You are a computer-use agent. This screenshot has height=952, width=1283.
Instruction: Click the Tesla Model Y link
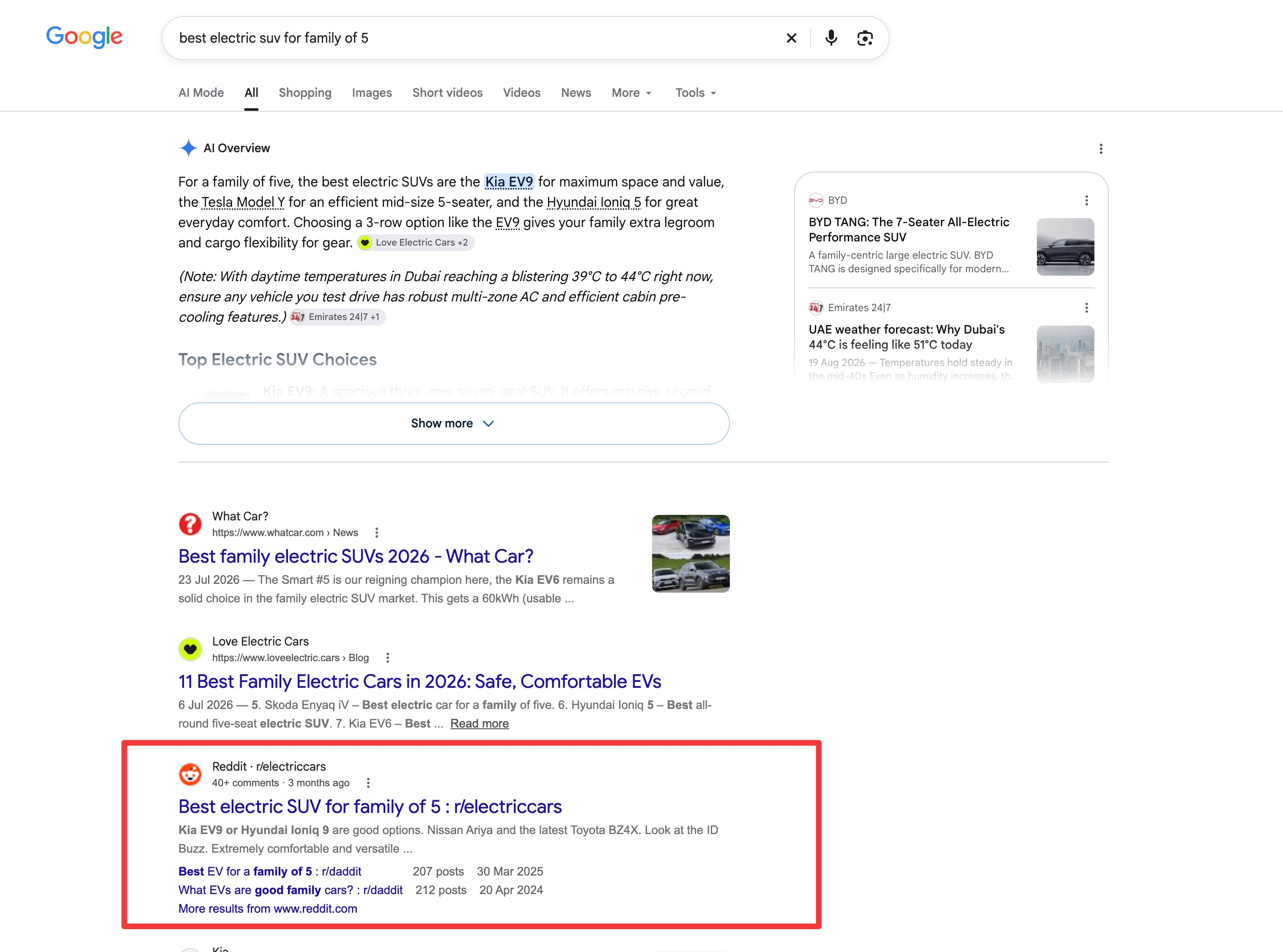pyautogui.click(x=243, y=202)
